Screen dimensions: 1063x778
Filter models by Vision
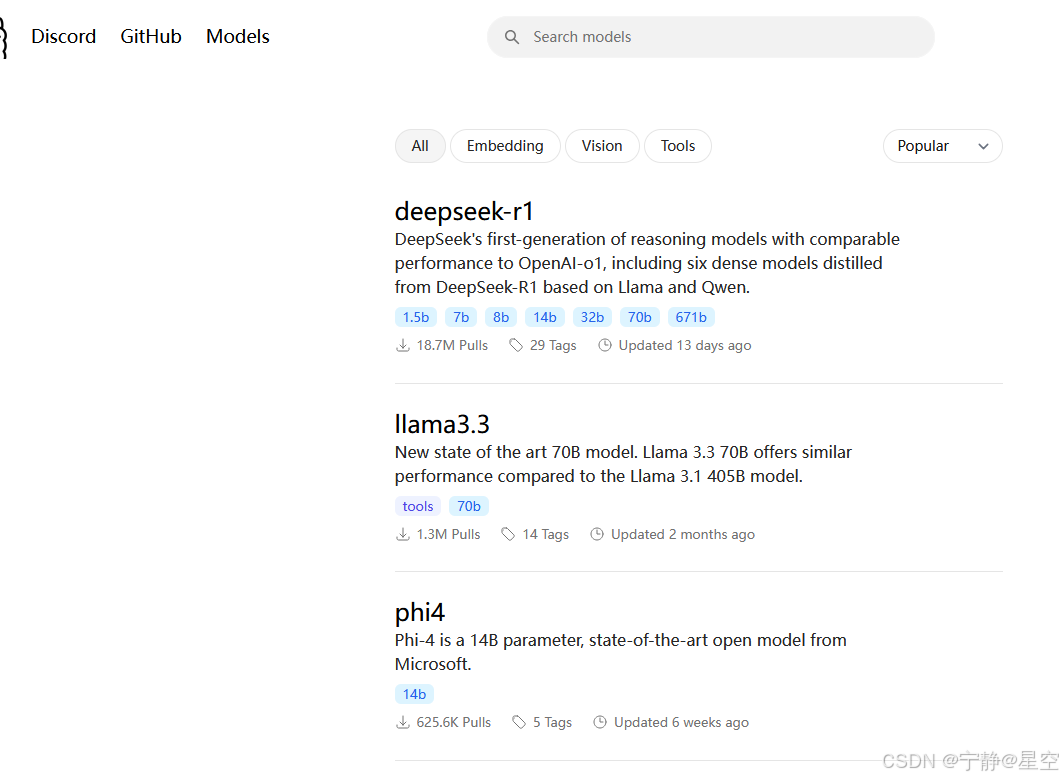[602, 146]
